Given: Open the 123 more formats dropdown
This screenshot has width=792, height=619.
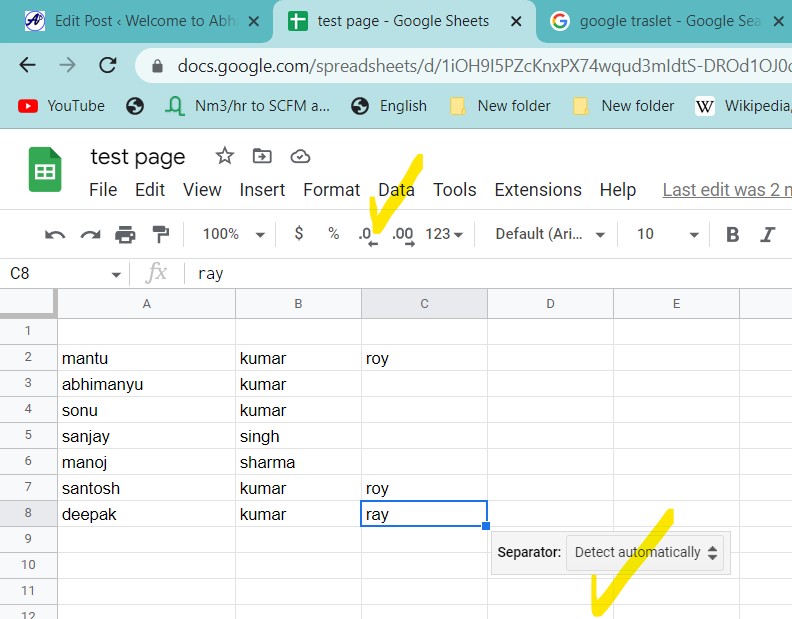Looking at the screenshot, I should coord(444,234).
